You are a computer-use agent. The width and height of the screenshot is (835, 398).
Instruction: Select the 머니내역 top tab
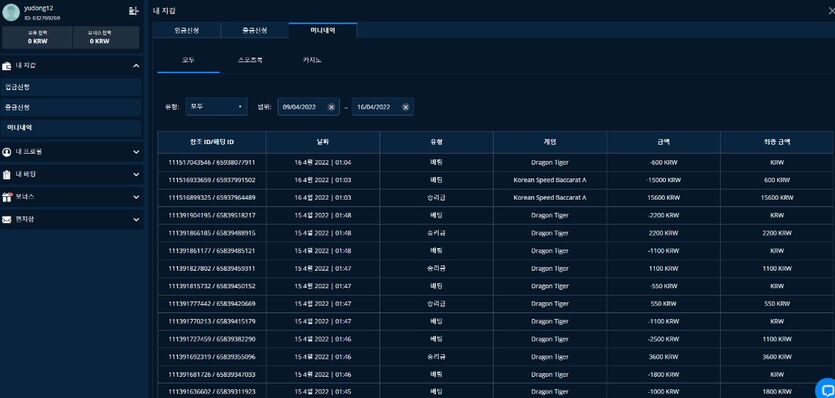pyautogui.click(x=323, y=30)
